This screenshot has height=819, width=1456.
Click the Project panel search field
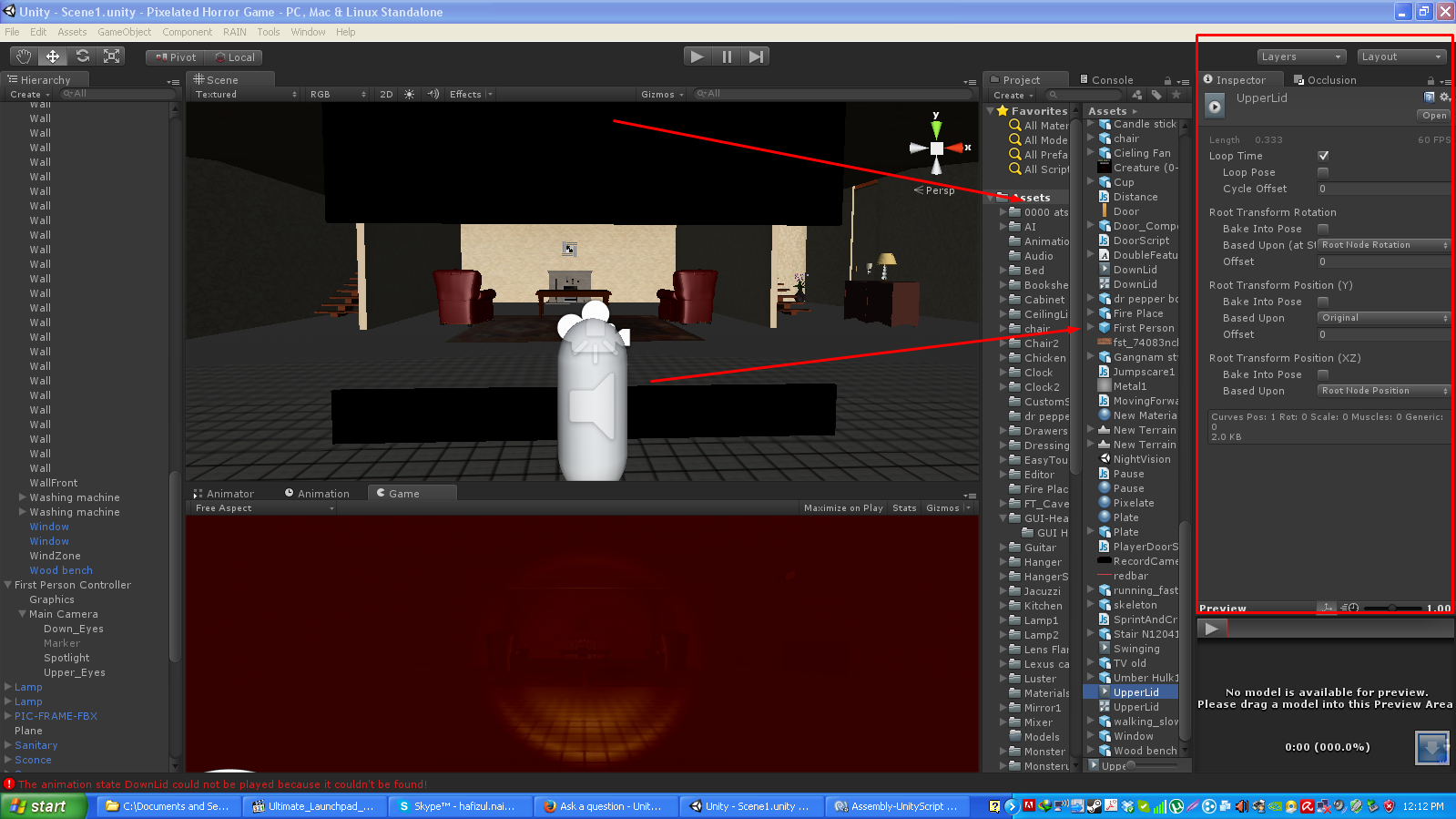click(x=1084, y=95)
